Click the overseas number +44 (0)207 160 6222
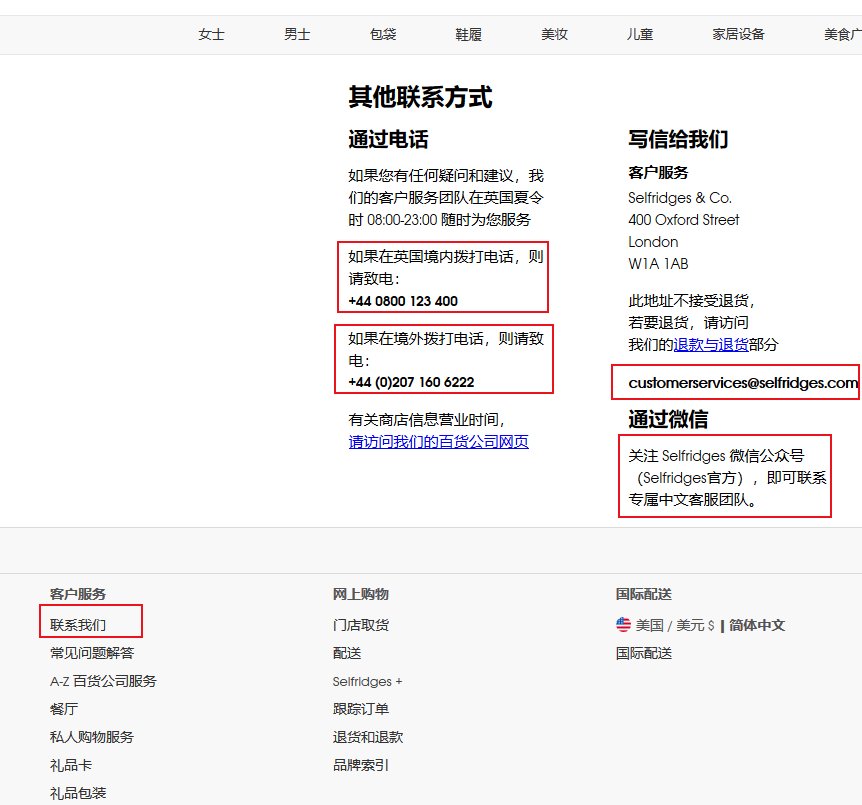 coord(411,382)
